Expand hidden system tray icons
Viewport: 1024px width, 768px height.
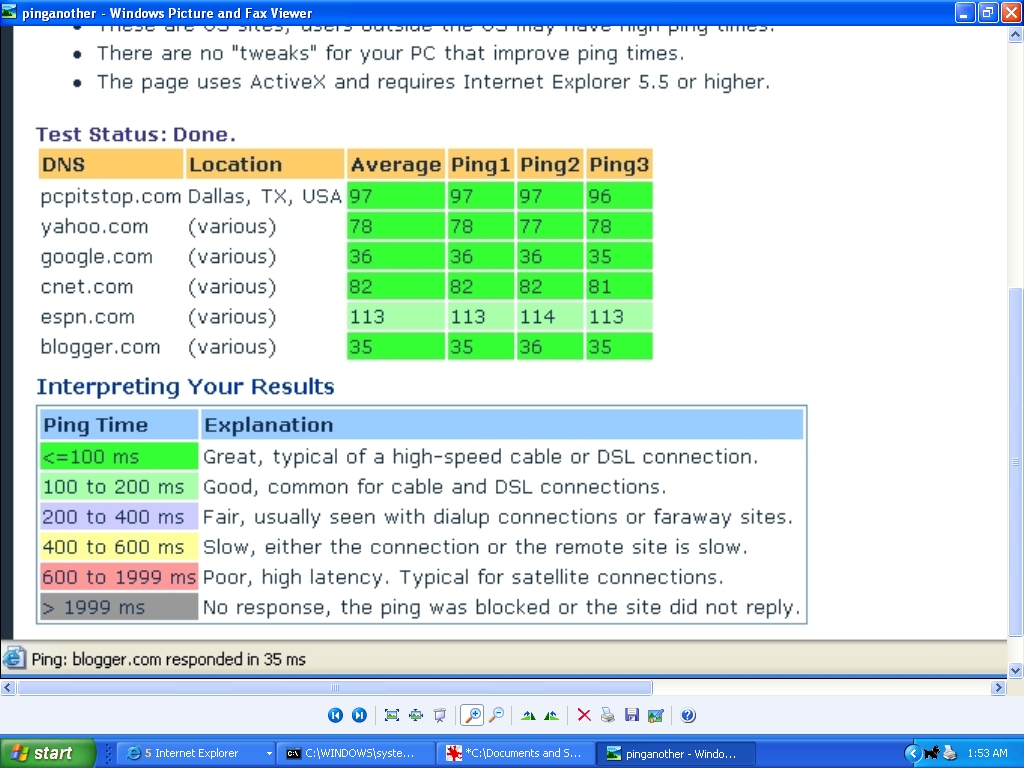[x=912, y=753]
